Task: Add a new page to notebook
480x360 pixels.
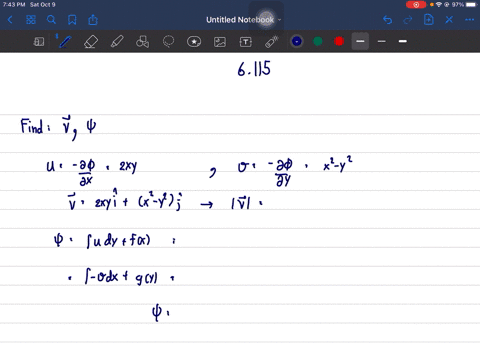Action: point(429,20)
